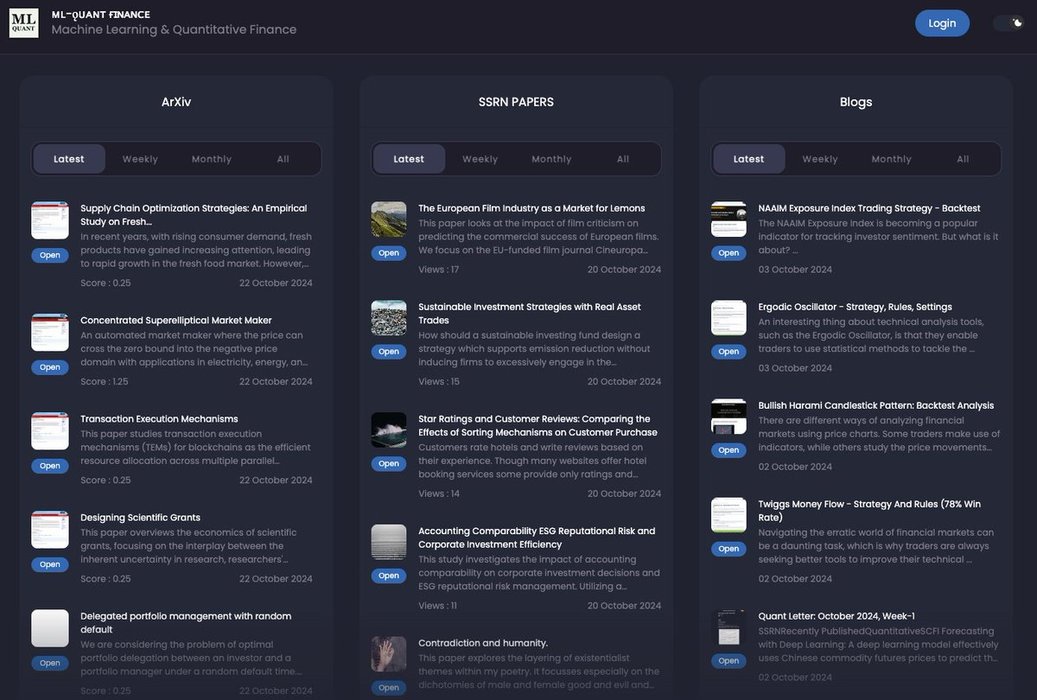The height and width of the screenshot is (700, 1037).
Task: Click NAAIM Exposure Index blog thumbnail
Action: pos(729,219)
